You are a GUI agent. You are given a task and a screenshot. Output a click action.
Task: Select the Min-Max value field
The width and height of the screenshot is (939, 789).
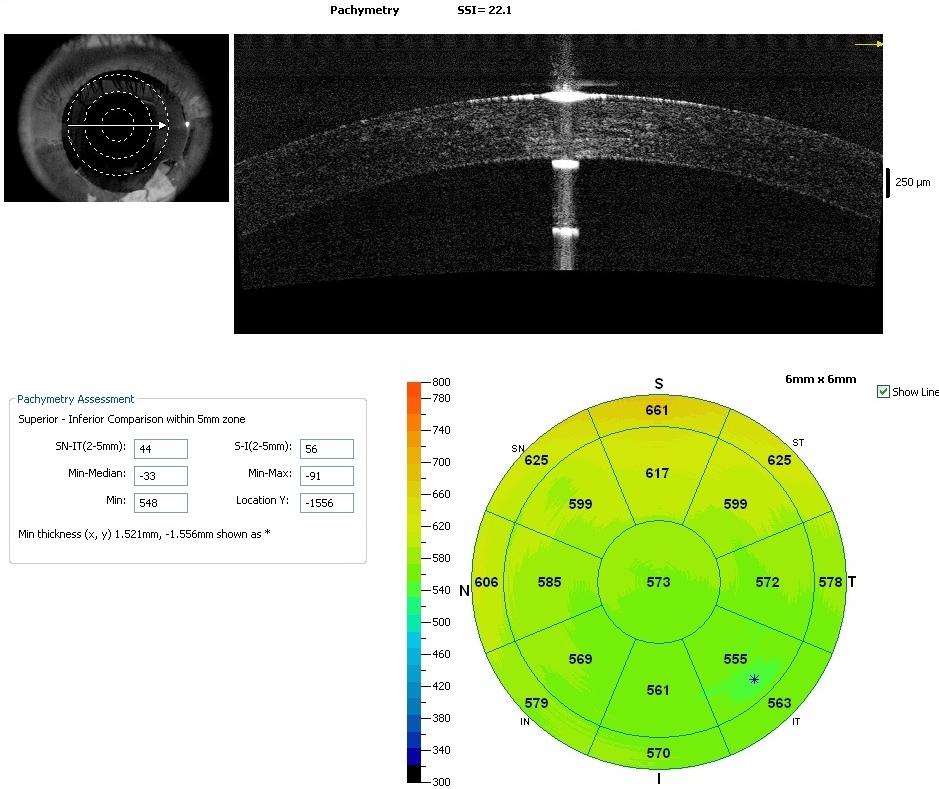pyautogui.click(x=326, y=476)
